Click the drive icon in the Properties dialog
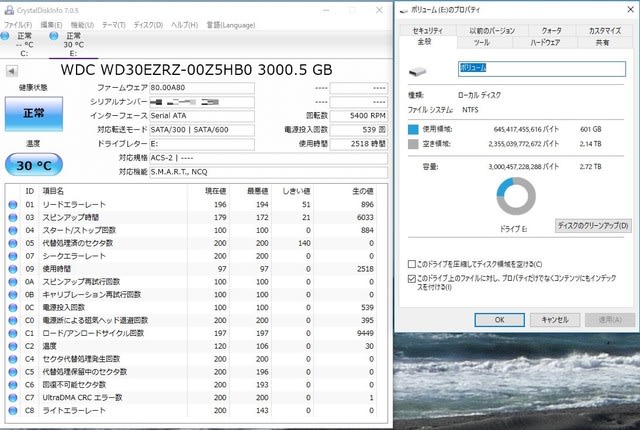 point(417,72)
